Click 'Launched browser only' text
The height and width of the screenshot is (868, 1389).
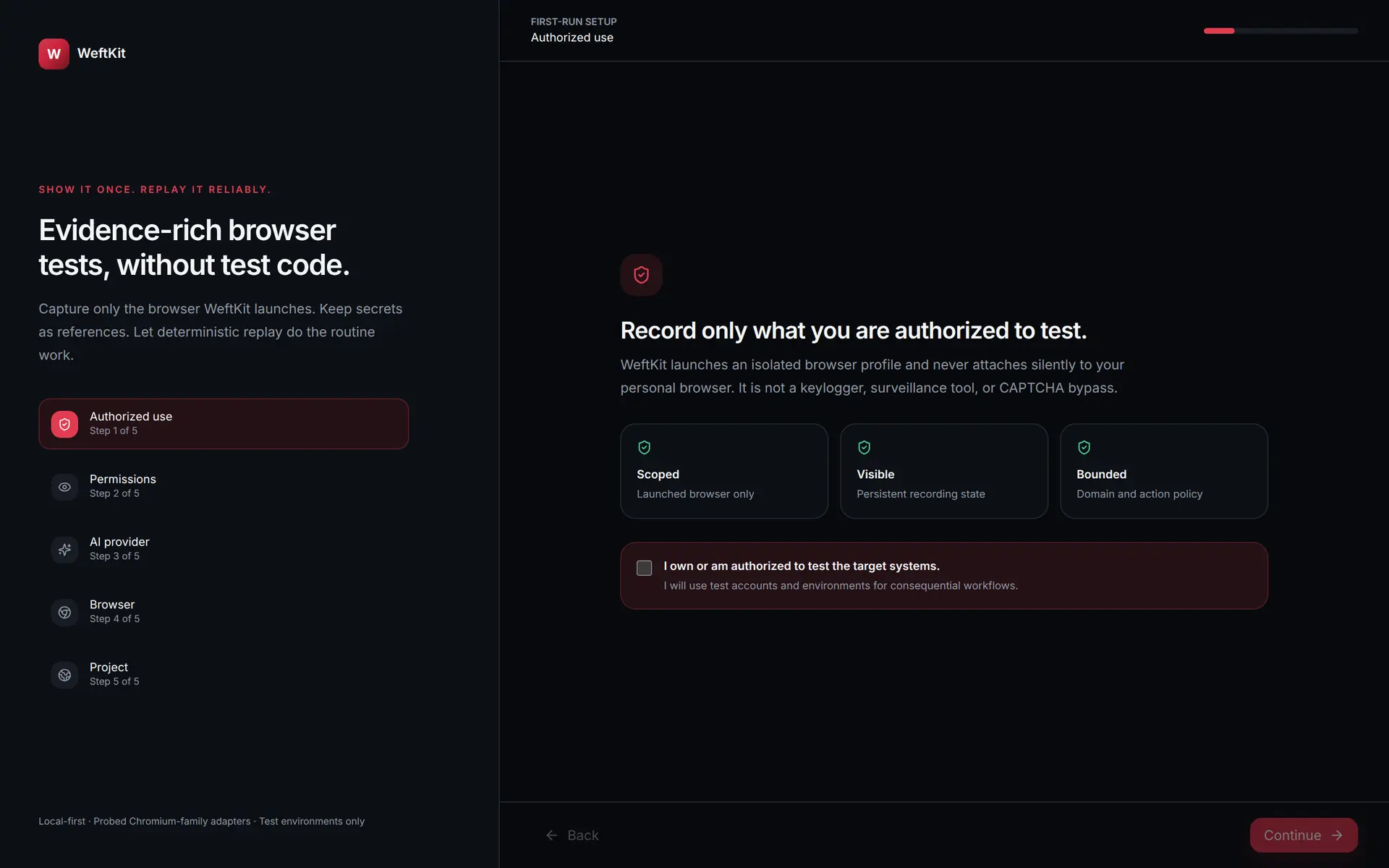coord(695,494)
